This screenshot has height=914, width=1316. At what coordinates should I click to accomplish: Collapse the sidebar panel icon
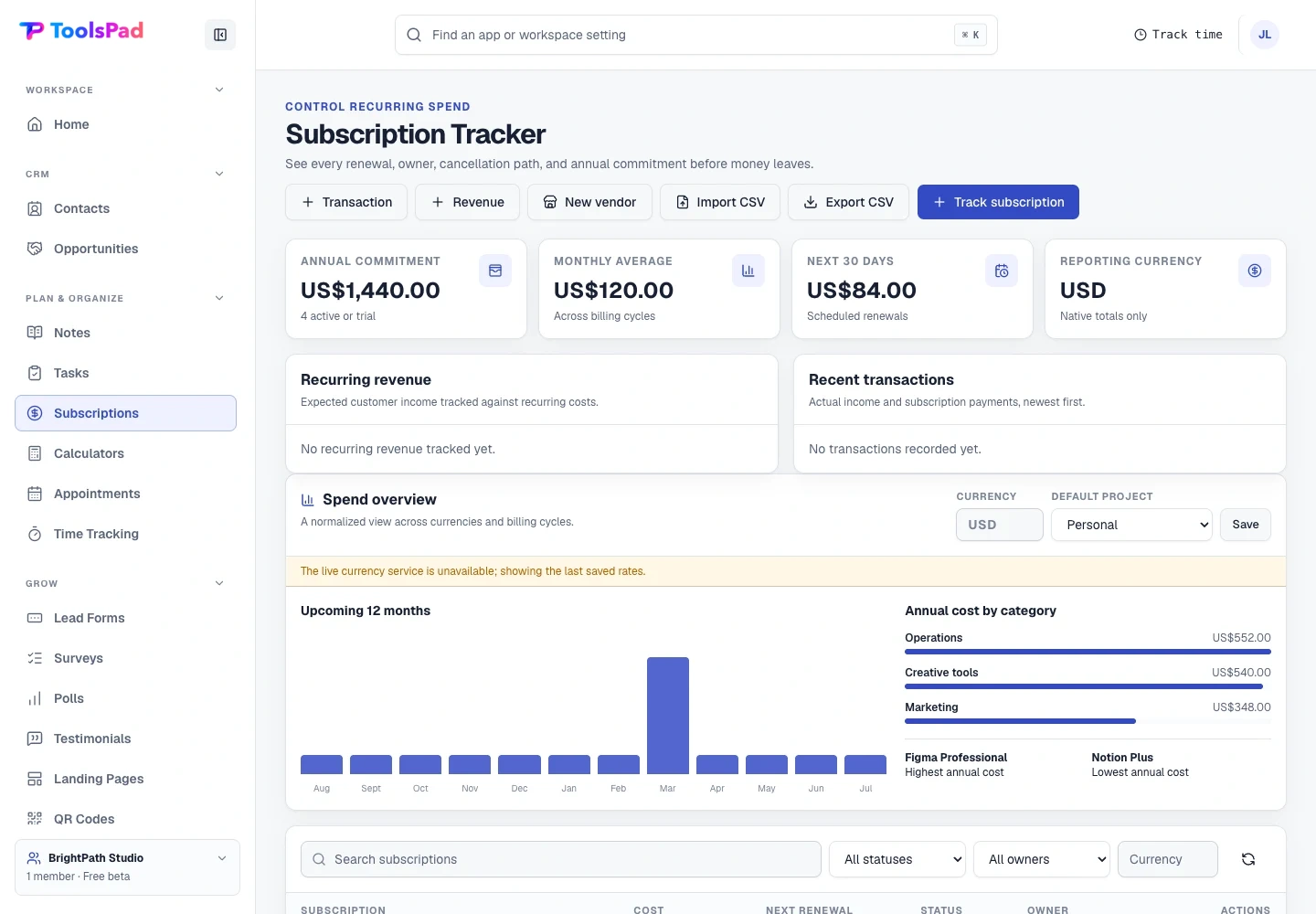pos(220,35)
